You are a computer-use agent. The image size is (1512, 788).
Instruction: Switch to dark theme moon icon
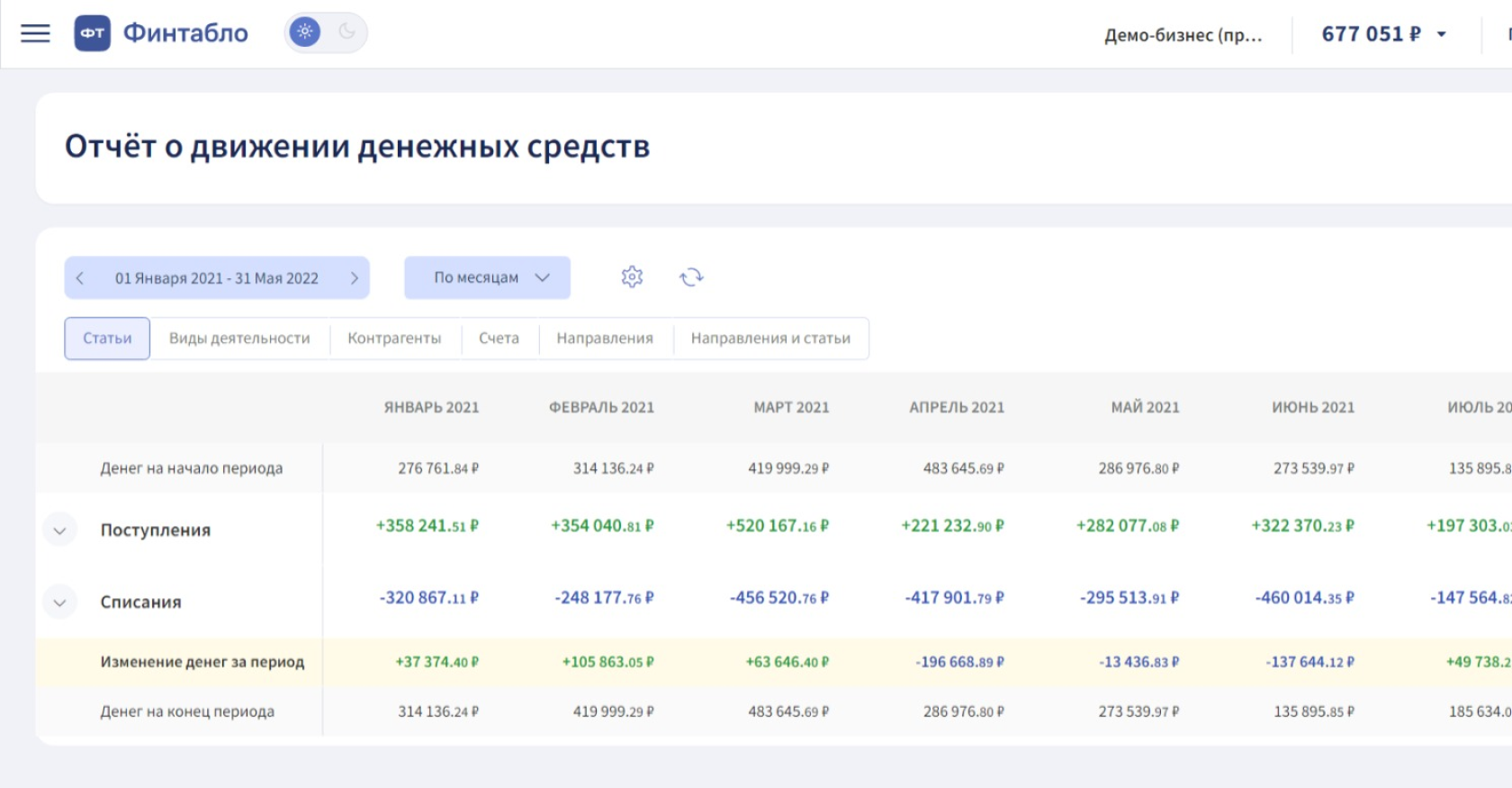coord(346,32)
